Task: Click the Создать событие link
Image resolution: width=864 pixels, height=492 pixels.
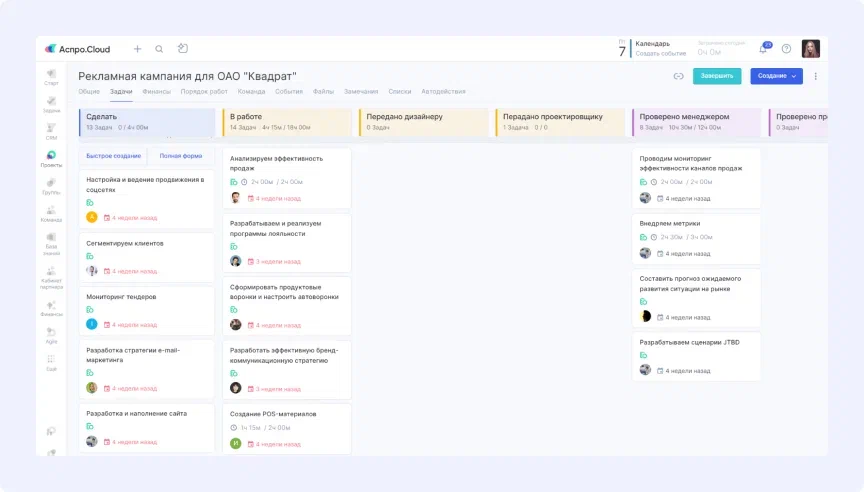Action: tap(660, 53)
